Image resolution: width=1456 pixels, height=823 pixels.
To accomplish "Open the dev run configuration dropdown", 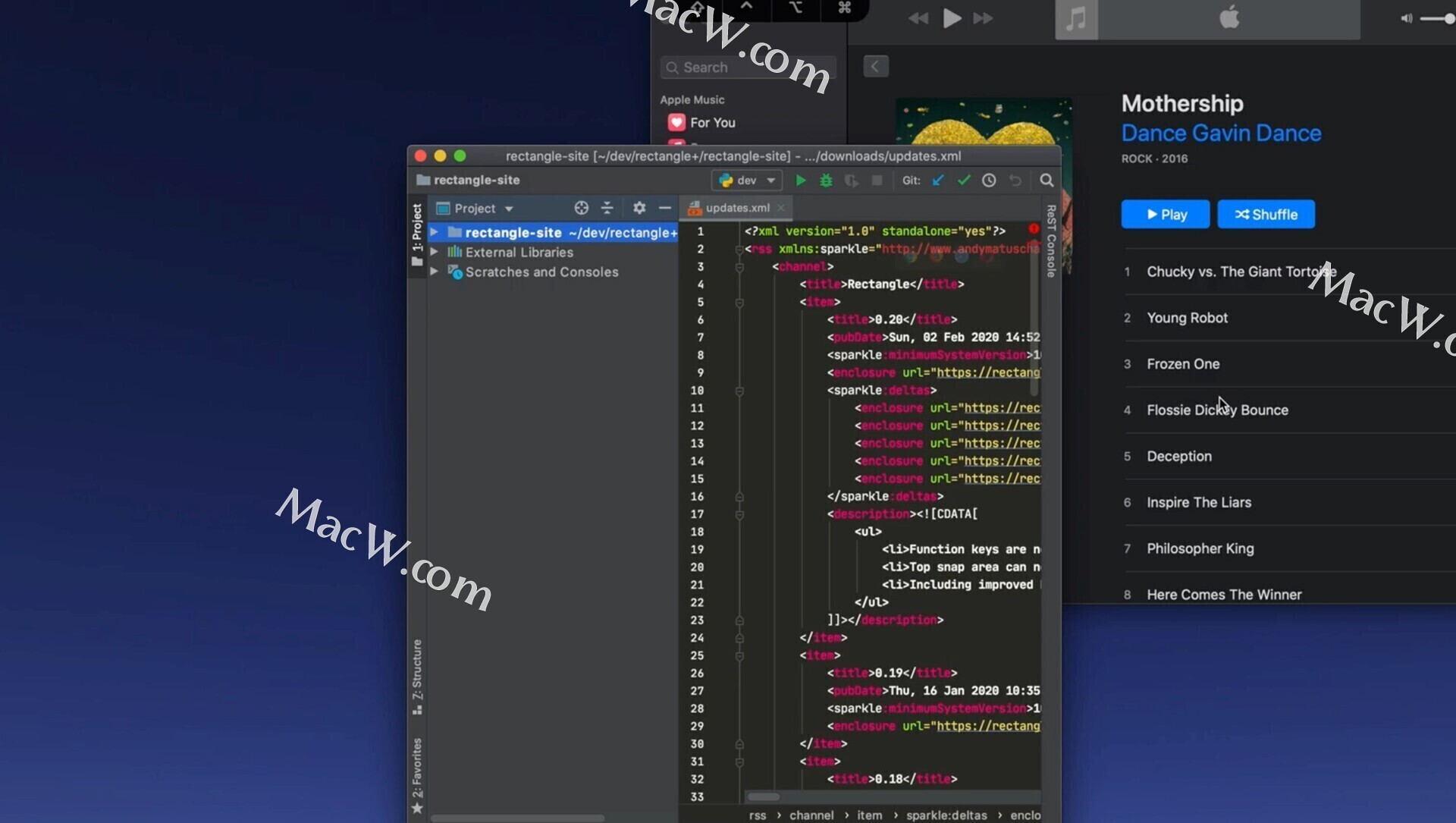I will [x=748, y=181].
